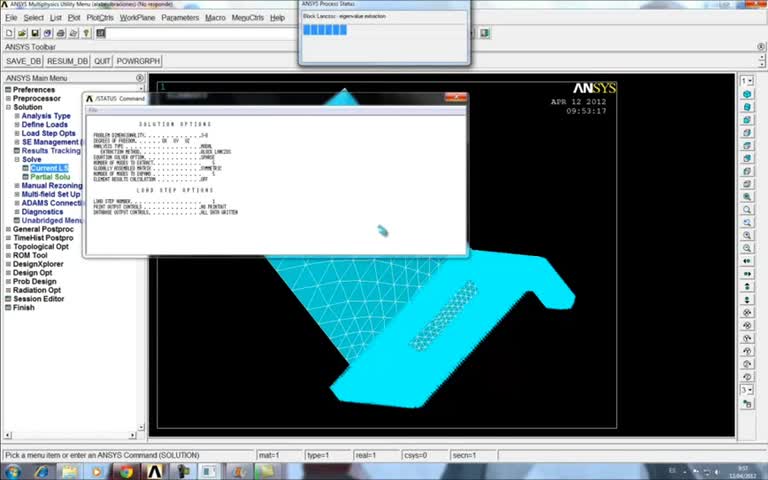This screenshot has height=480, width=768.
Task: Click the SAVE_DB toolbar button
Action: [23, 61]
